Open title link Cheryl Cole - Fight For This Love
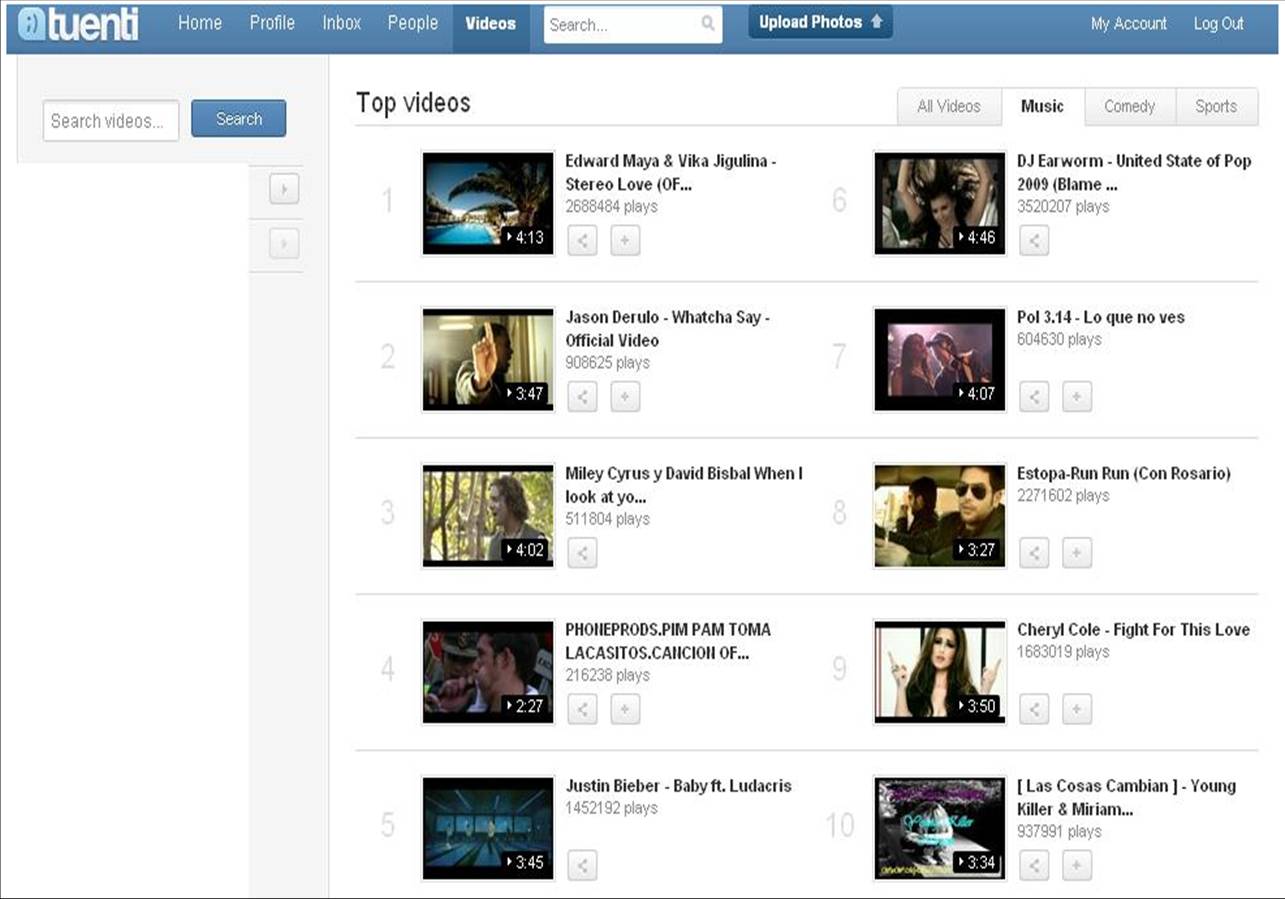Image resolution: width=1285 pixels, height=899 pixels. pos(1134,630)
